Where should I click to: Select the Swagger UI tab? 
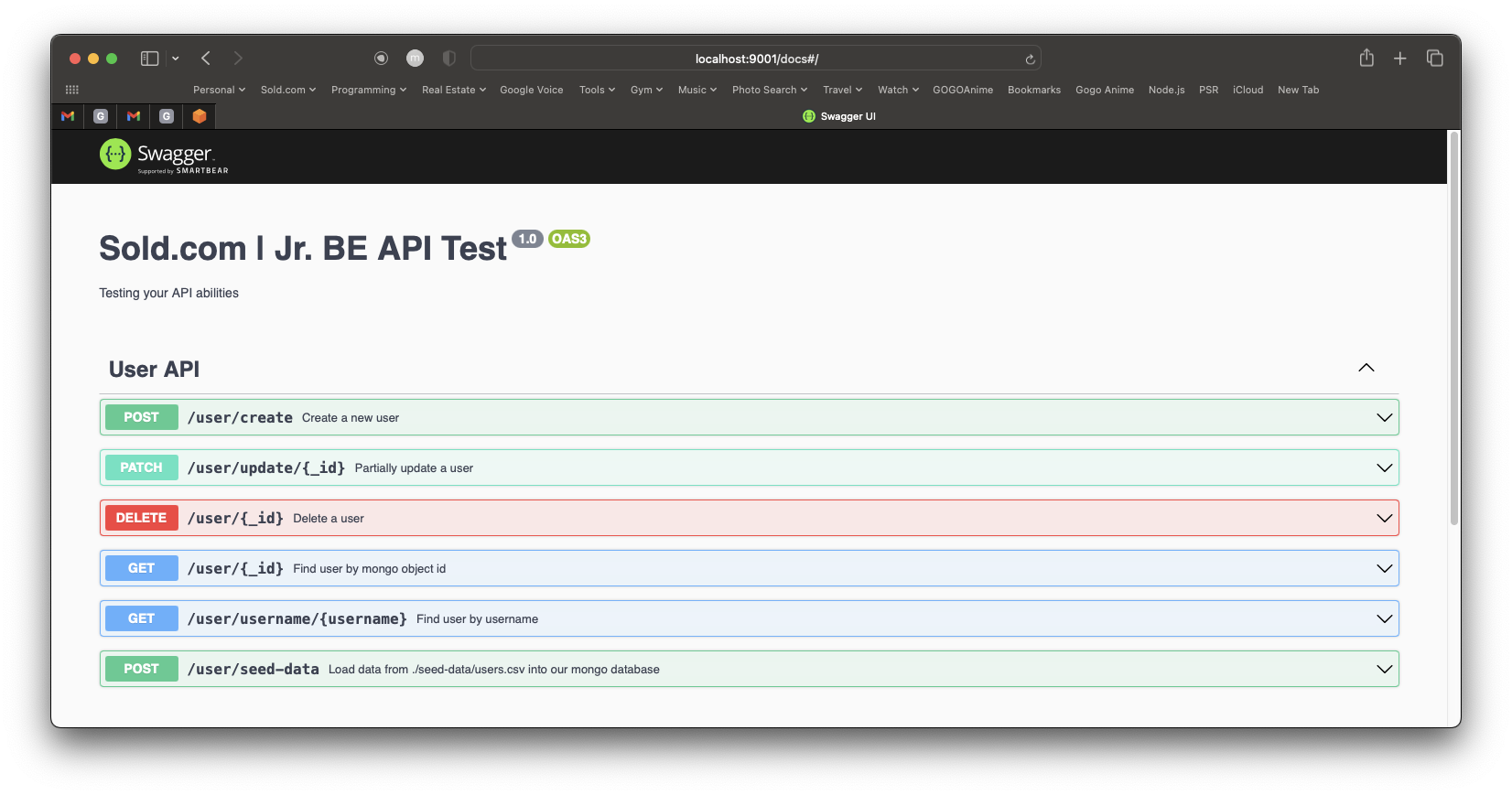(838, 116)
